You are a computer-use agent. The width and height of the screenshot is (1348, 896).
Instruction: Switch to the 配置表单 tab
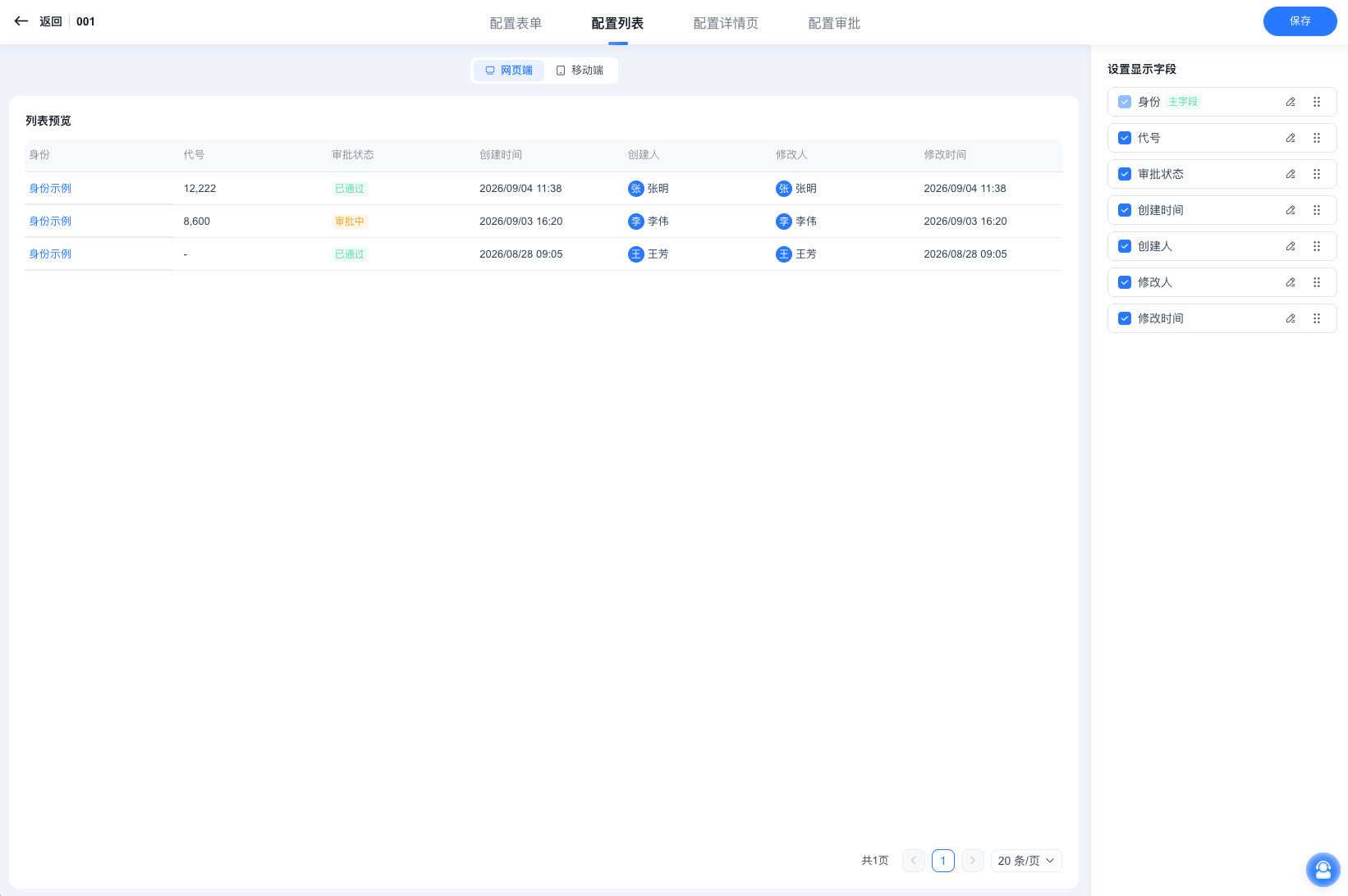point(516,23)
